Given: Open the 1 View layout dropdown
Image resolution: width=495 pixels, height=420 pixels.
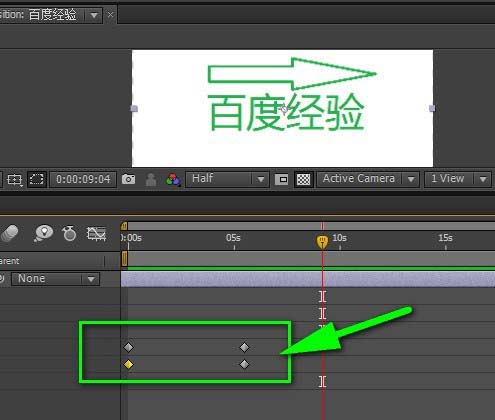Looking at the screenshot, I should [458, 179].
